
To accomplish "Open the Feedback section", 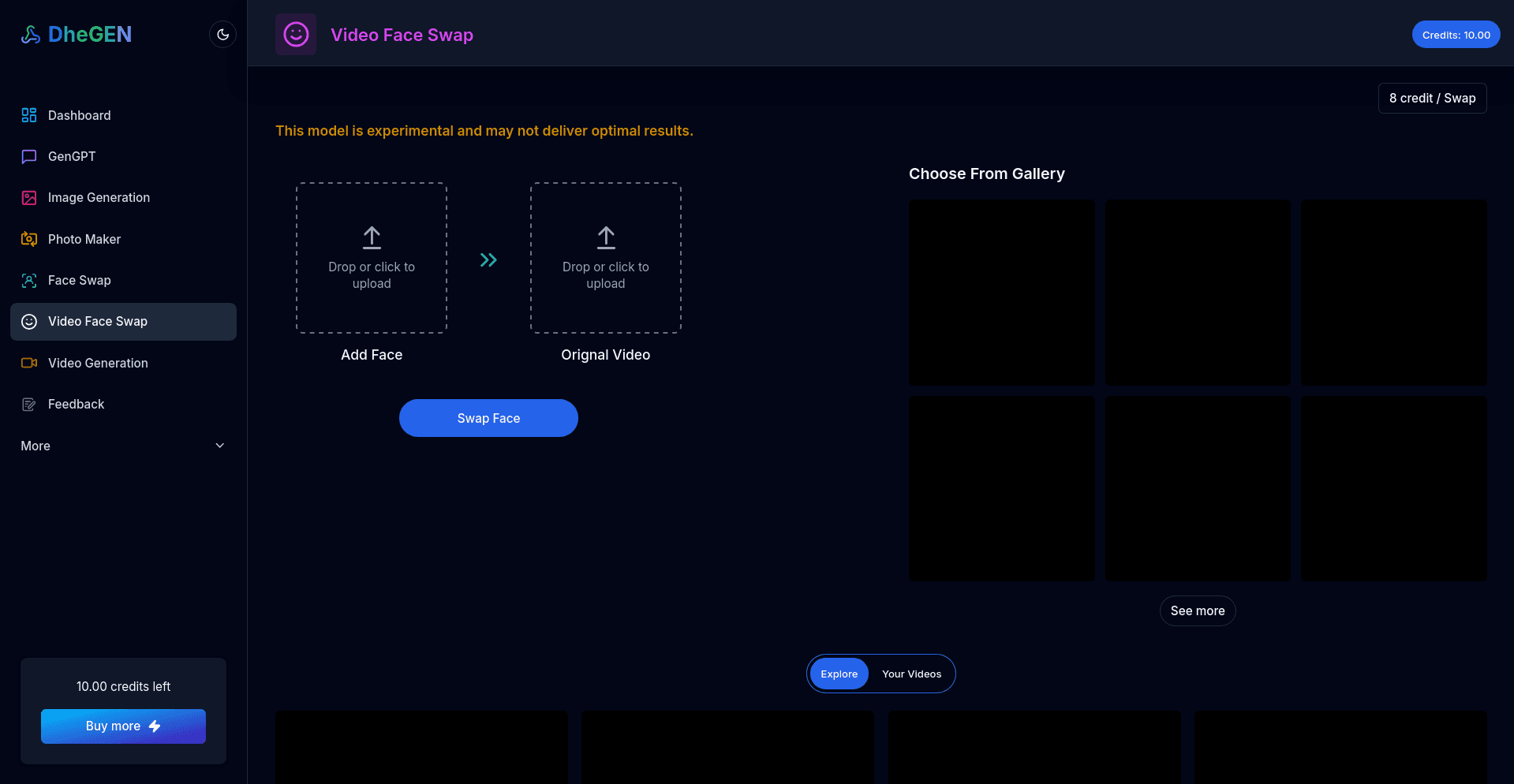I will coord(75,404).
